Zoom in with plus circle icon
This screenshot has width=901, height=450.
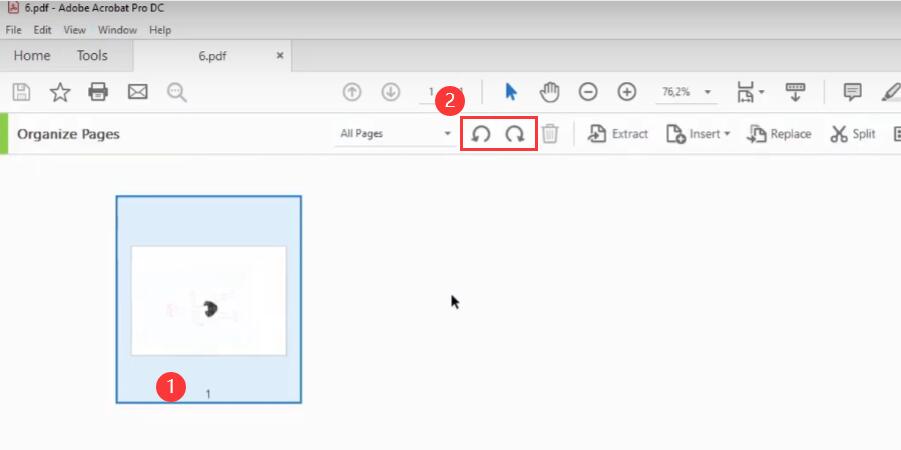pos(627,92)
